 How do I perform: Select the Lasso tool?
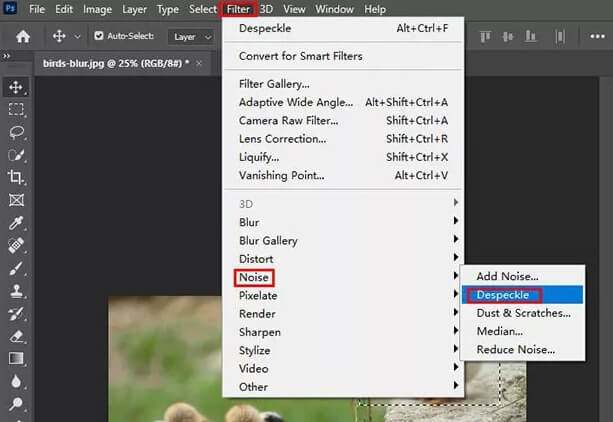pyautogui.click(x=16, y=132)
